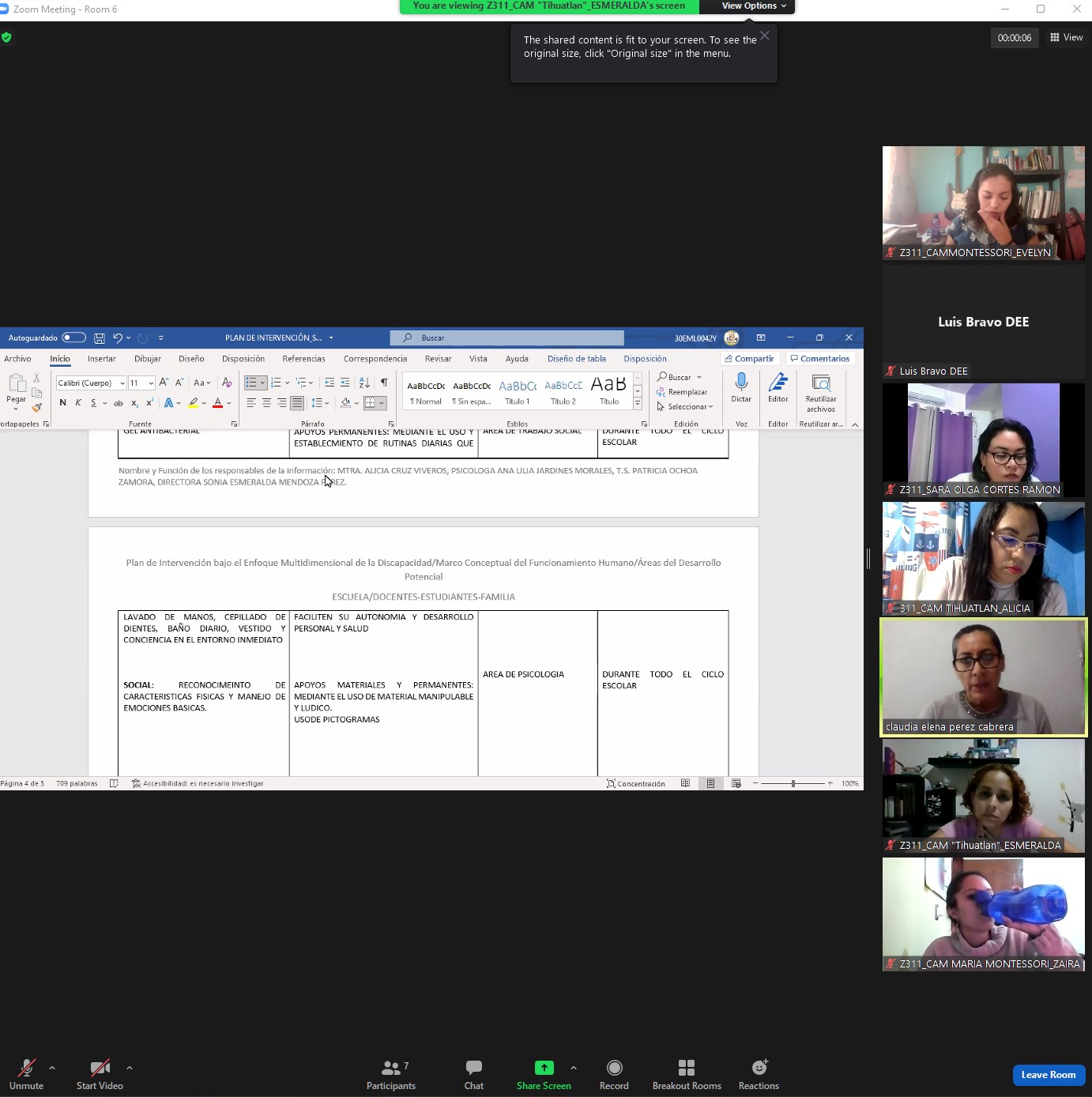Select claudia elena perez cabrera video thumbnail
Viewport: 1092px width, 1097px height.
click(984, 677)
